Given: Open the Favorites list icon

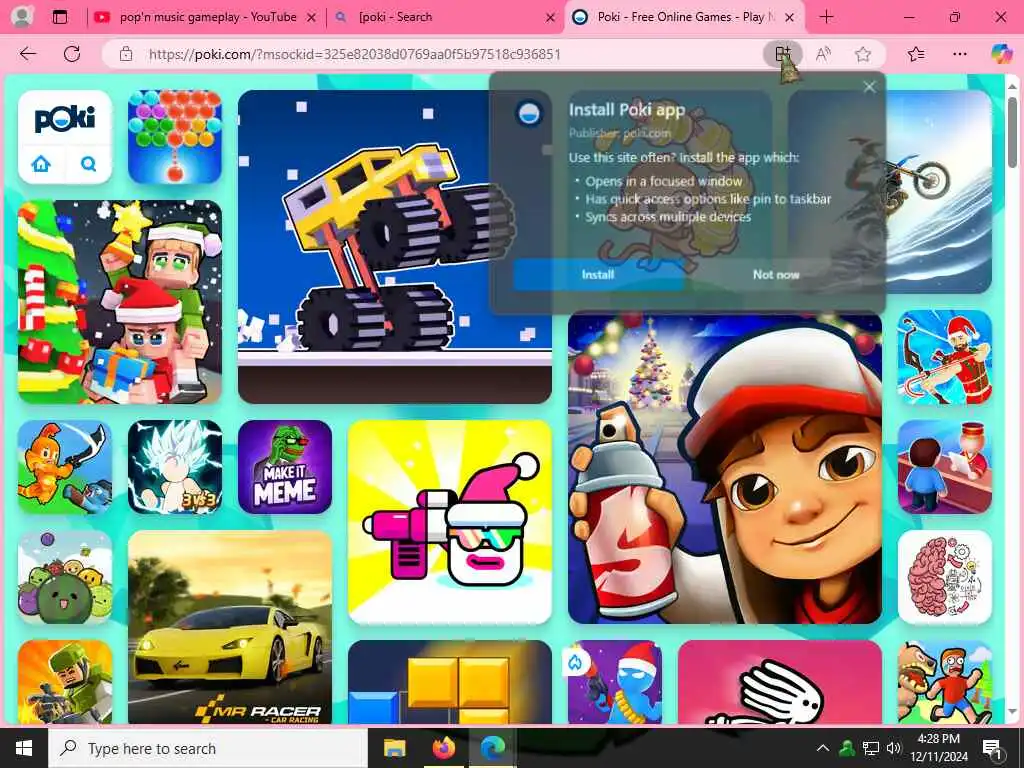Looking at the screenshot, I should (916, 54).
